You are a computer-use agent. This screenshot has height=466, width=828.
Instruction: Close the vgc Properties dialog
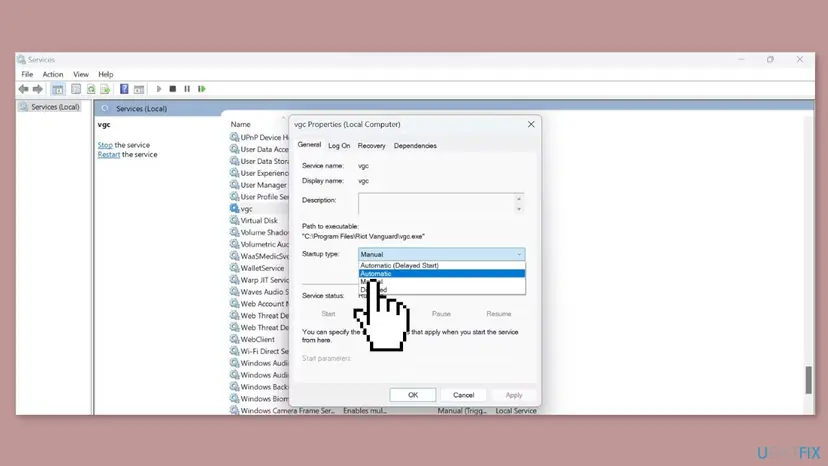pos(531,124)
